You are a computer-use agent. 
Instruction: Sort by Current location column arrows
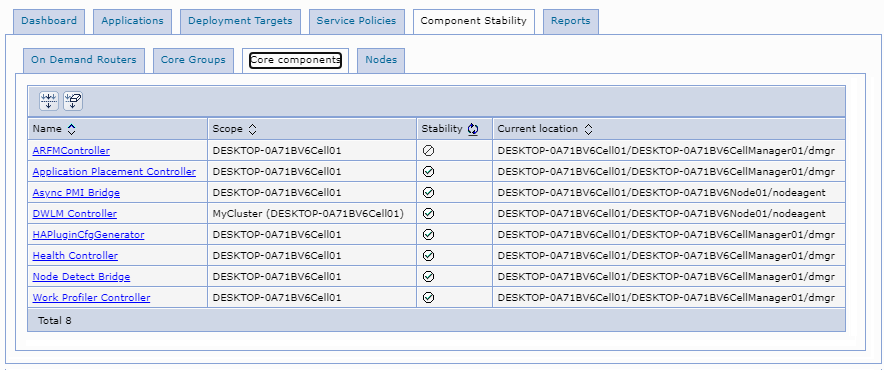tap(588, 129)
